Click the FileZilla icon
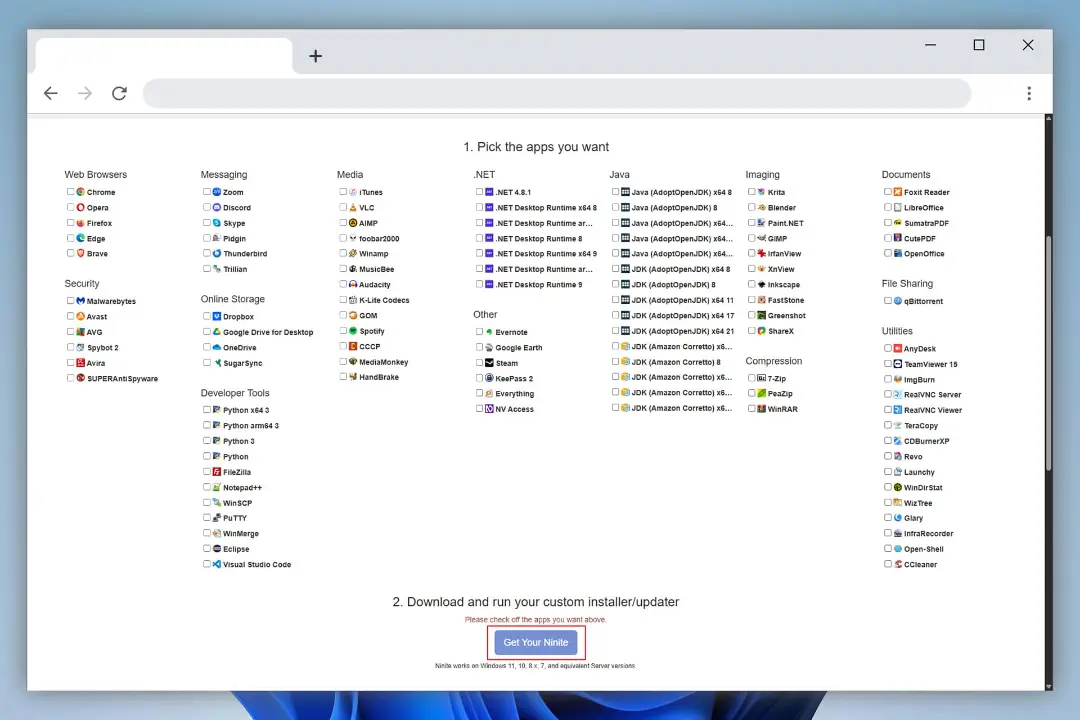This screenshot has width=1080, height=720. coord(217,472)
